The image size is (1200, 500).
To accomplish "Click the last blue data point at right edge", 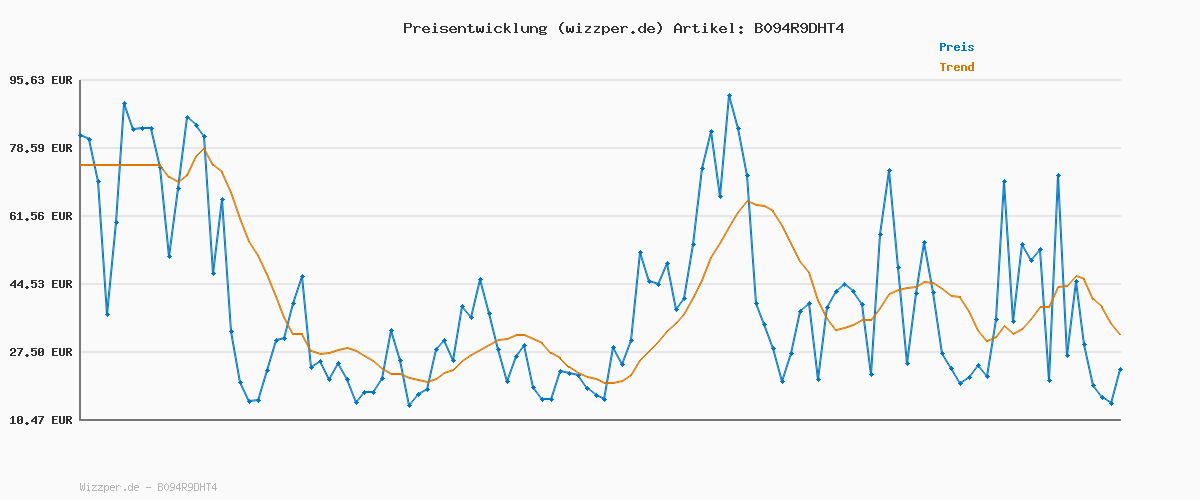I will [x=1120, y=369].
